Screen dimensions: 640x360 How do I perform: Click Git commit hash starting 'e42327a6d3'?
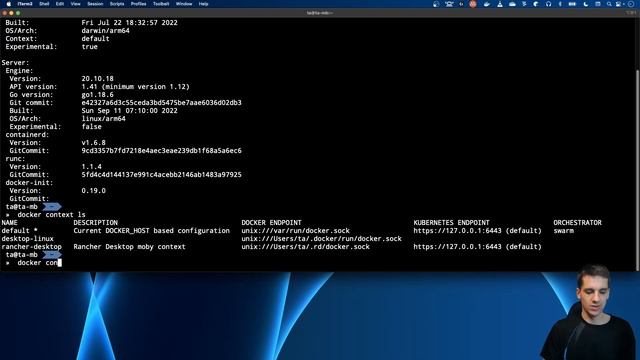coord(161,103)
